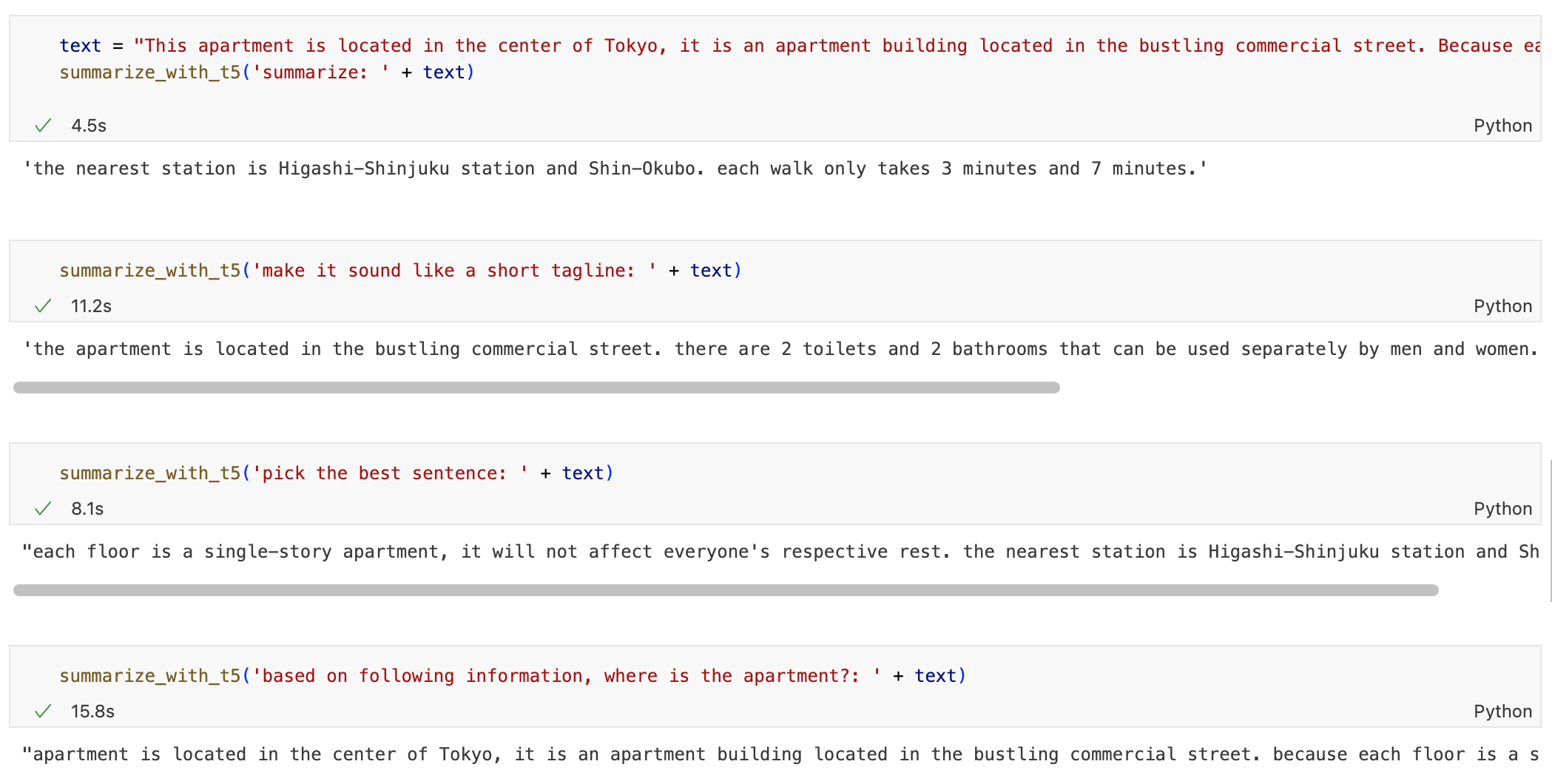Click the success checkmark beside 11.2s

[43, 306]
